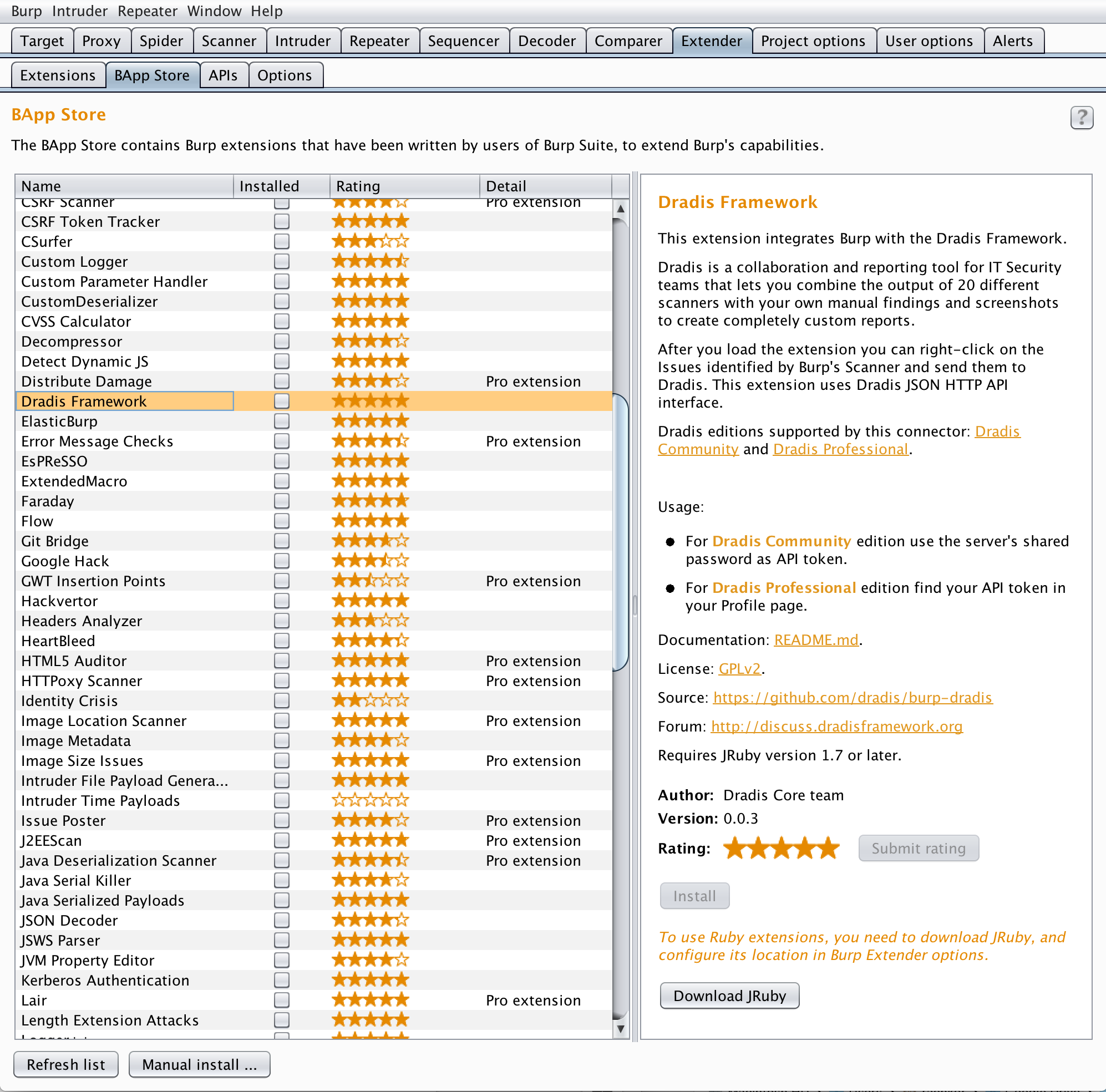Click star rating of Intruder Time Payloads row
This screenshot has width=1106, height=1092.
[x=371, y=800]
